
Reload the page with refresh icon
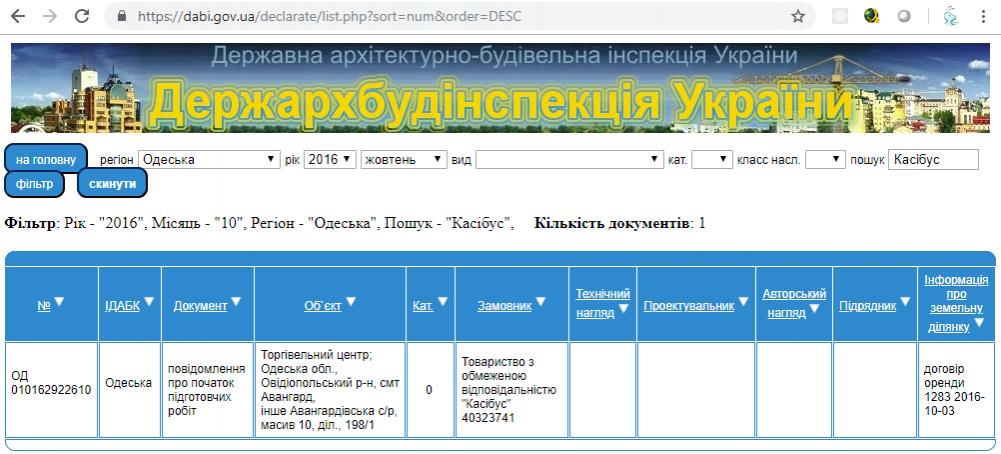click(x=82, y=17)
